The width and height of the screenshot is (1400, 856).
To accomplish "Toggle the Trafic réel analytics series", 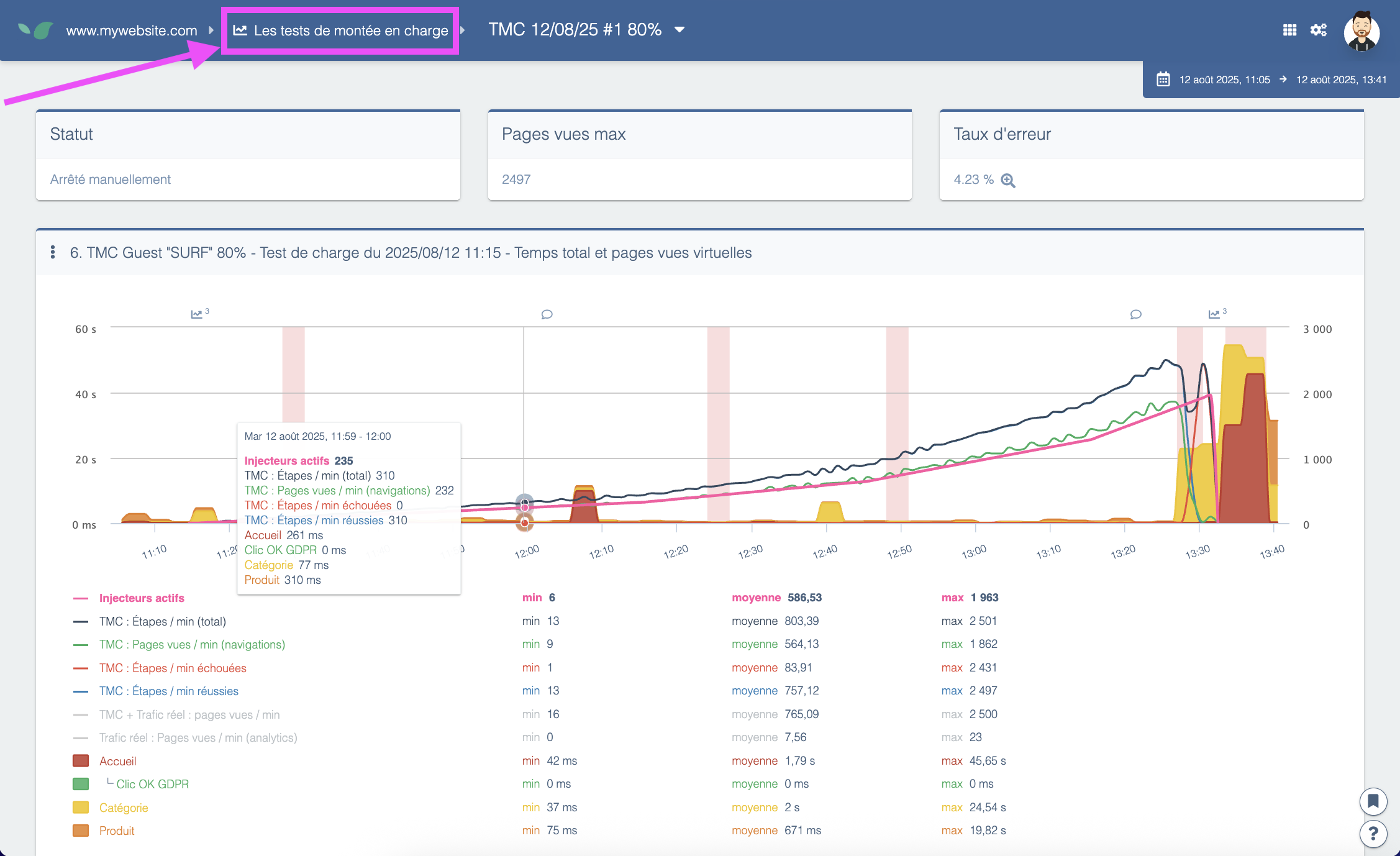I will [x=198, y=738].
